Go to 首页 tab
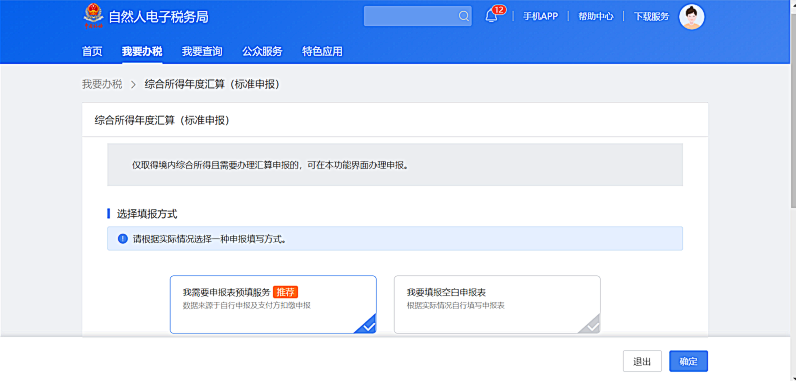Screen dimensions: 796x381 (x=92, y=51)
